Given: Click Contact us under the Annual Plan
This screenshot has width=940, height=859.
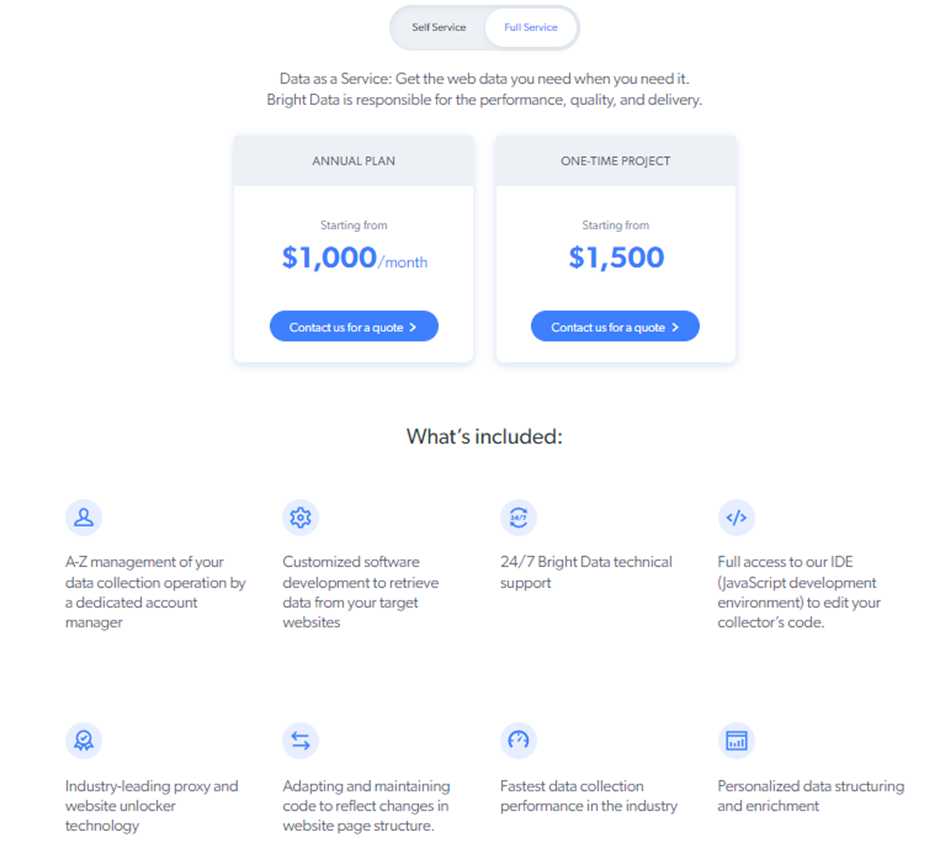Looking at the screenshot, I should pyautogui.click(x=353, y=326).
